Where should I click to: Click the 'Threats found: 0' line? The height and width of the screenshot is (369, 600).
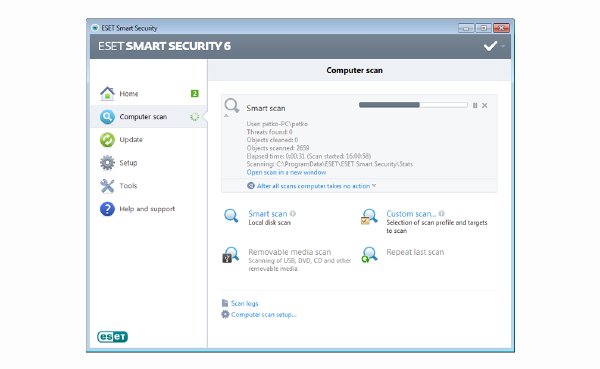(269, 132)
